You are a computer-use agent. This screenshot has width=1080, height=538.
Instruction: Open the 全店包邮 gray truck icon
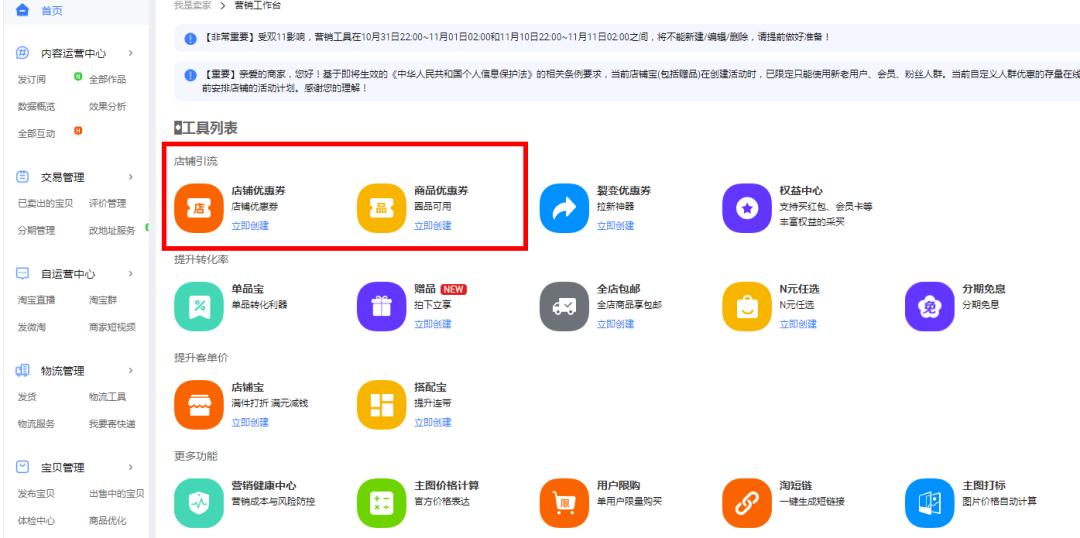pyautogui.click(x=564, y=307)
